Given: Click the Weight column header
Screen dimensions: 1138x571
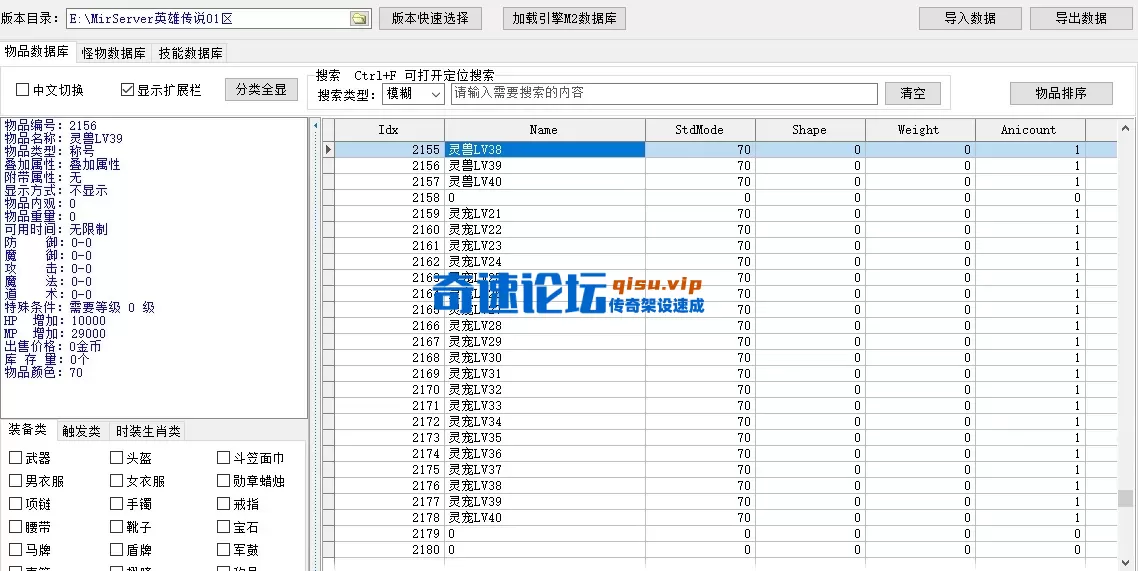Looking at the screenshot, I should 920,130.
